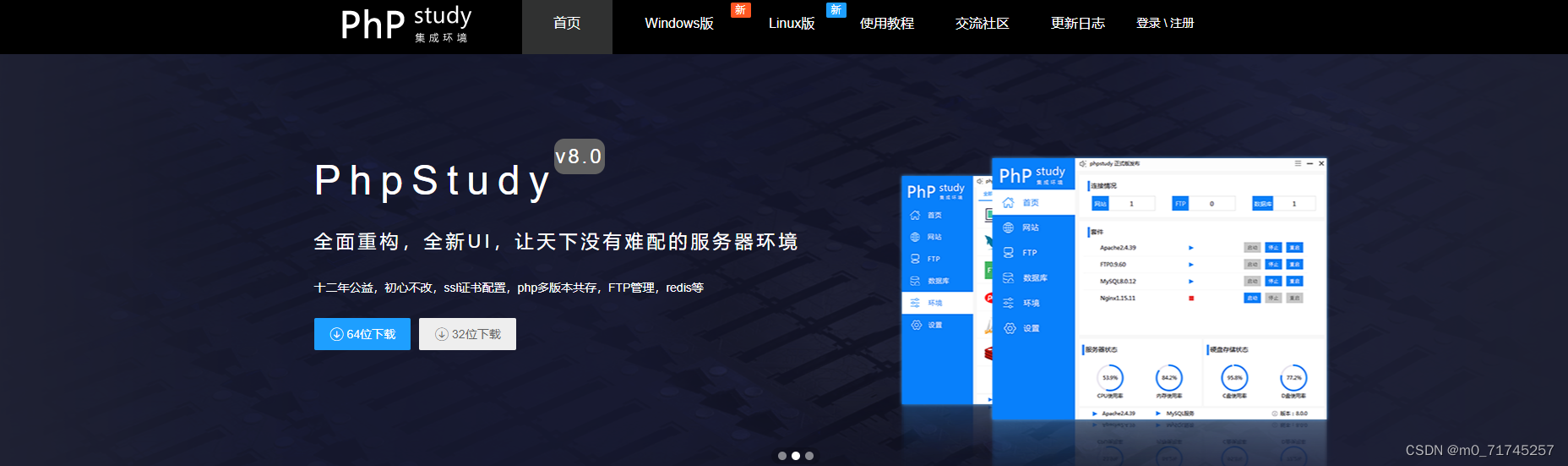Click the orange 新 badge by Windows版
This screenshot has height=466, width=1568.
click(x=741, y=10)
